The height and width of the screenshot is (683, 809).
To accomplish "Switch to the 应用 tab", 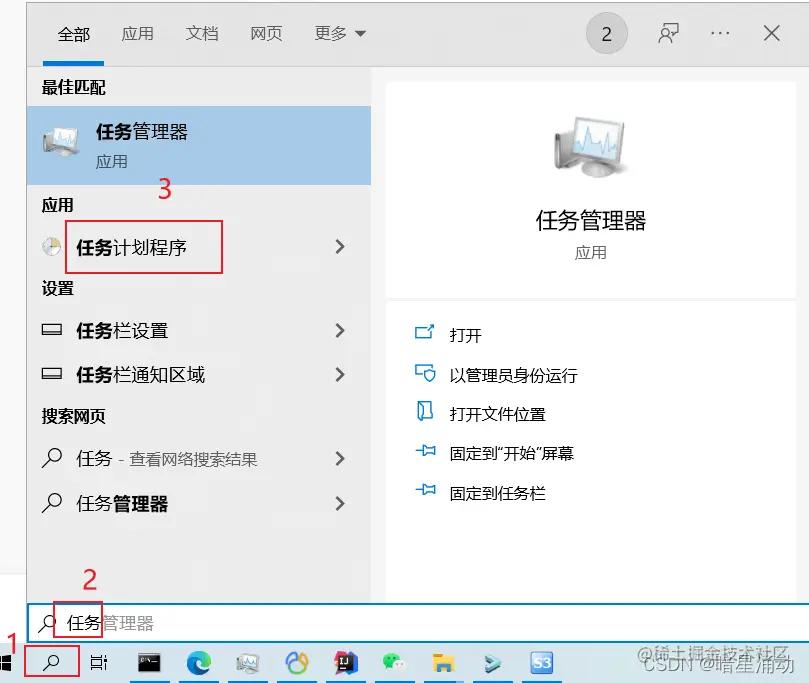I will [138, 32].
